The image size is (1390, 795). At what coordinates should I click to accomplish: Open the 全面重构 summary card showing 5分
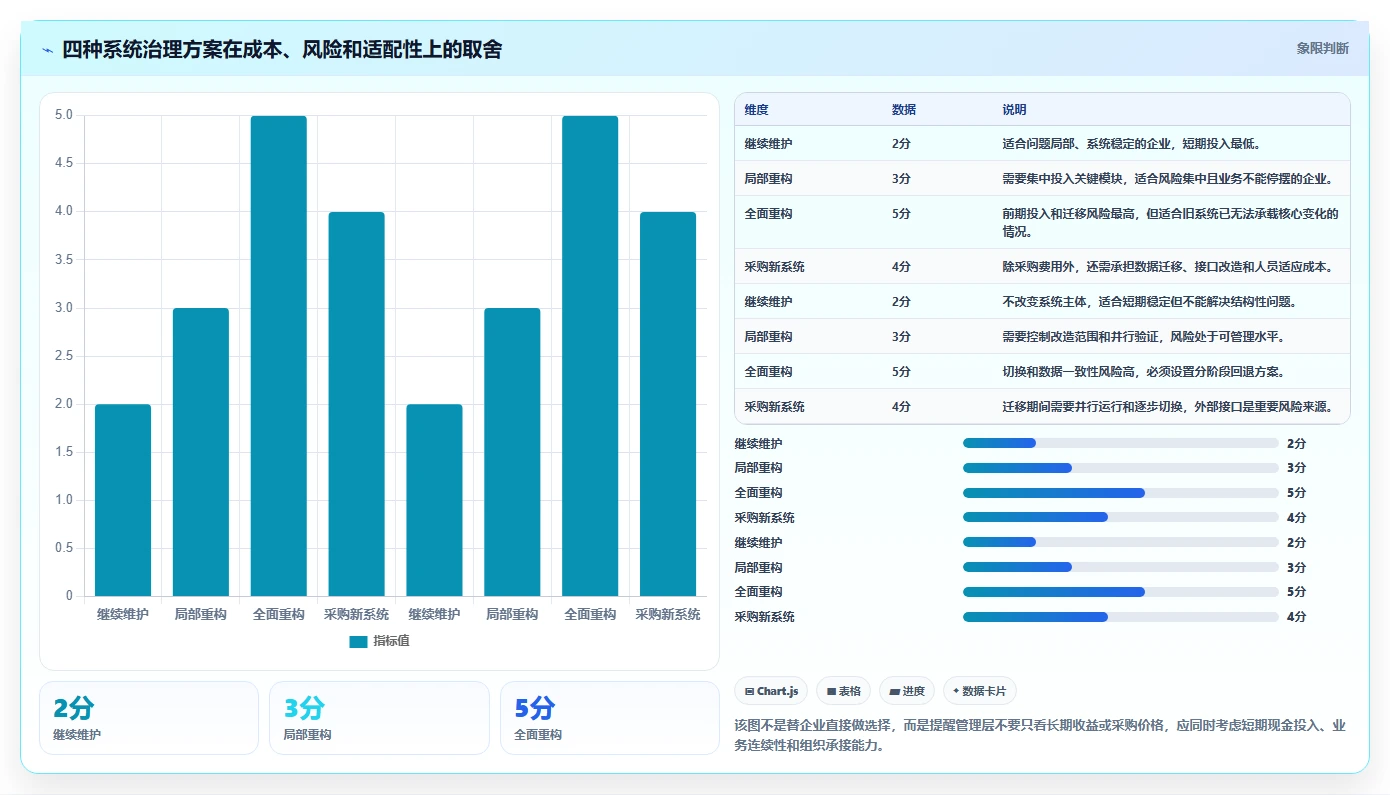pos(609,718)
